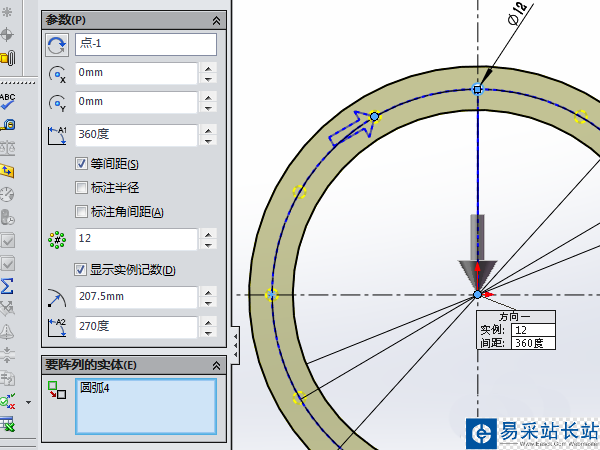This screenshot has height=450, width=600.
Task: Click the reverse direction button beside 点-1
Action: [57, 45]
